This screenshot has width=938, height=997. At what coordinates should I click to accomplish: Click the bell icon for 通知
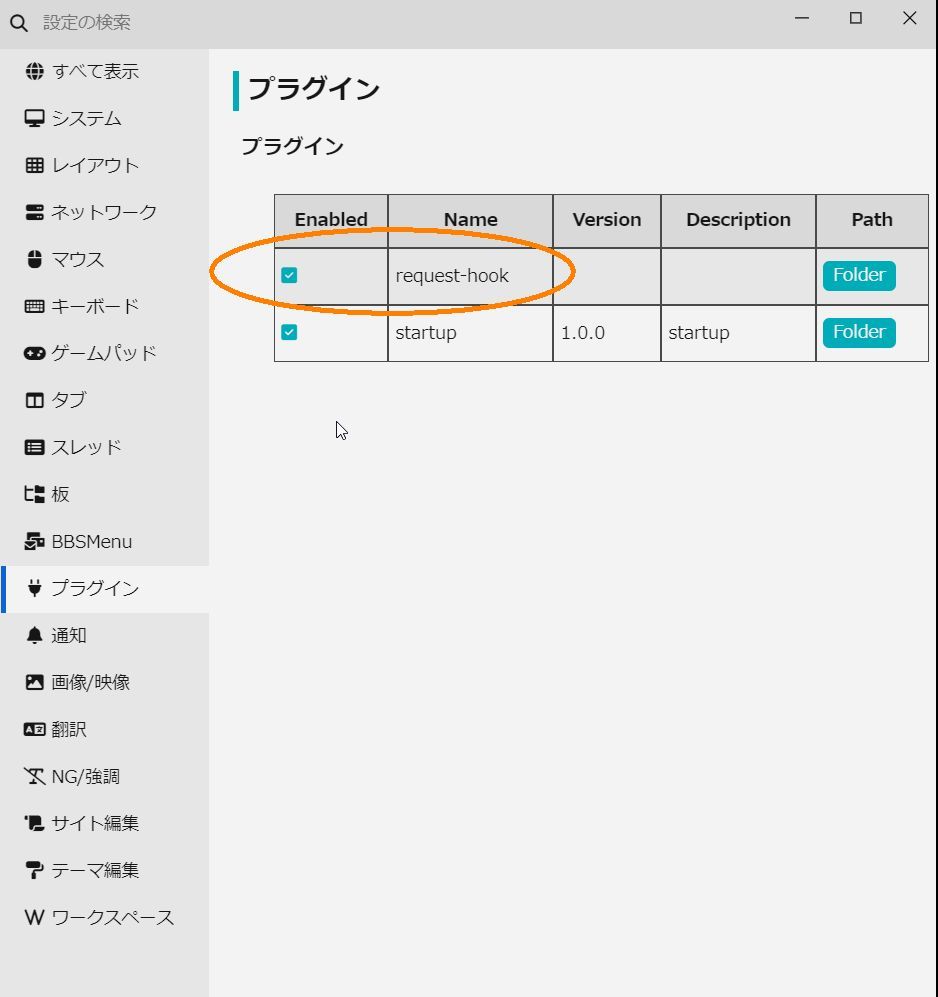click(x=34, y=635)
